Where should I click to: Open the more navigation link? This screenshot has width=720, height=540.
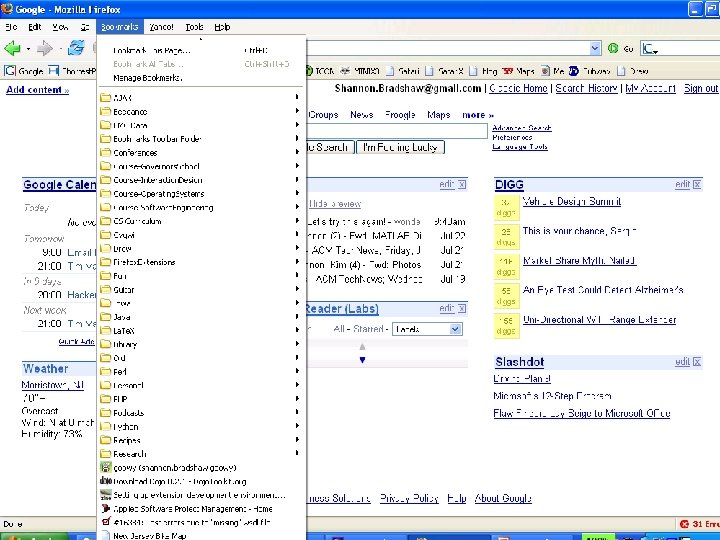[x=478, y=115]
